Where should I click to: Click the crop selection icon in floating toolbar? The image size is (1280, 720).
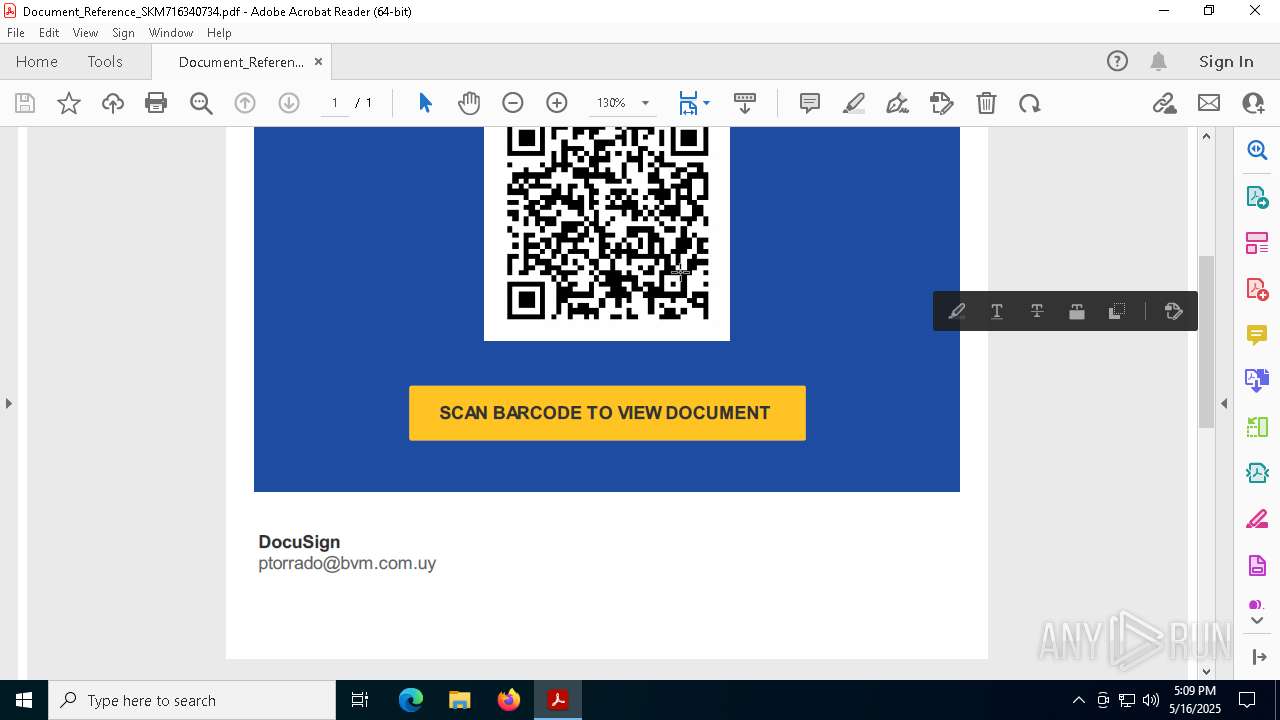pyautogui.click(x=1117, y=311)
